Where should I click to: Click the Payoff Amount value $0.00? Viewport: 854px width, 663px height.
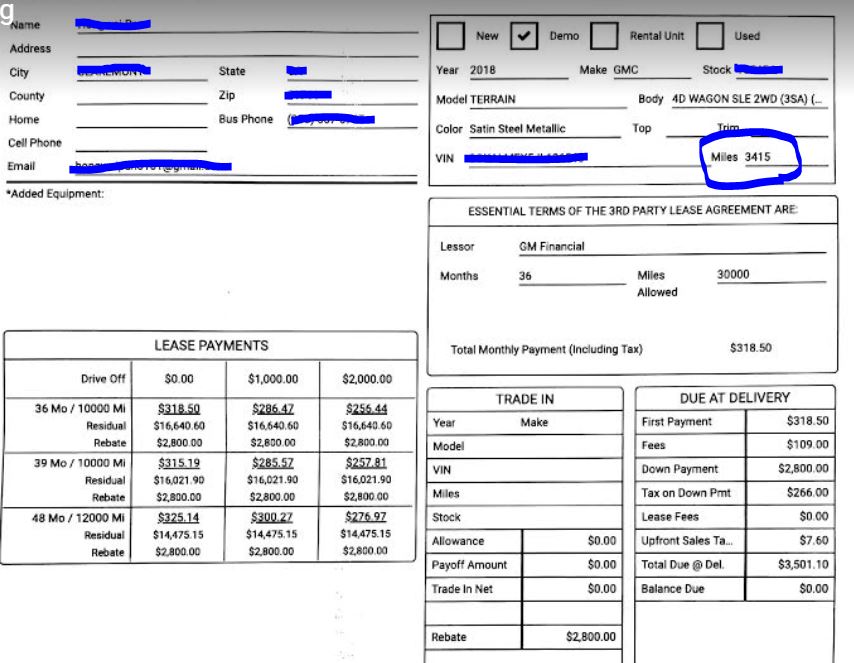[602, 565]
